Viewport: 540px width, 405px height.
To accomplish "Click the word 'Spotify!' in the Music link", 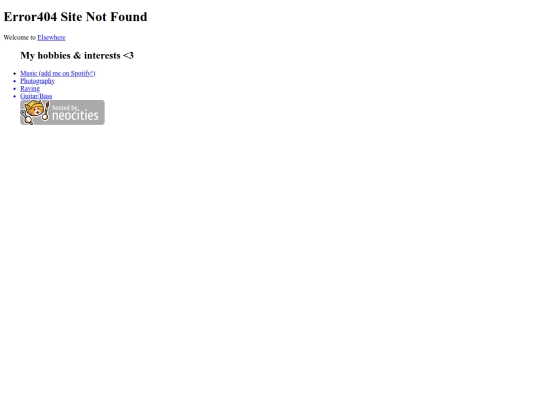I will (83, 73).
